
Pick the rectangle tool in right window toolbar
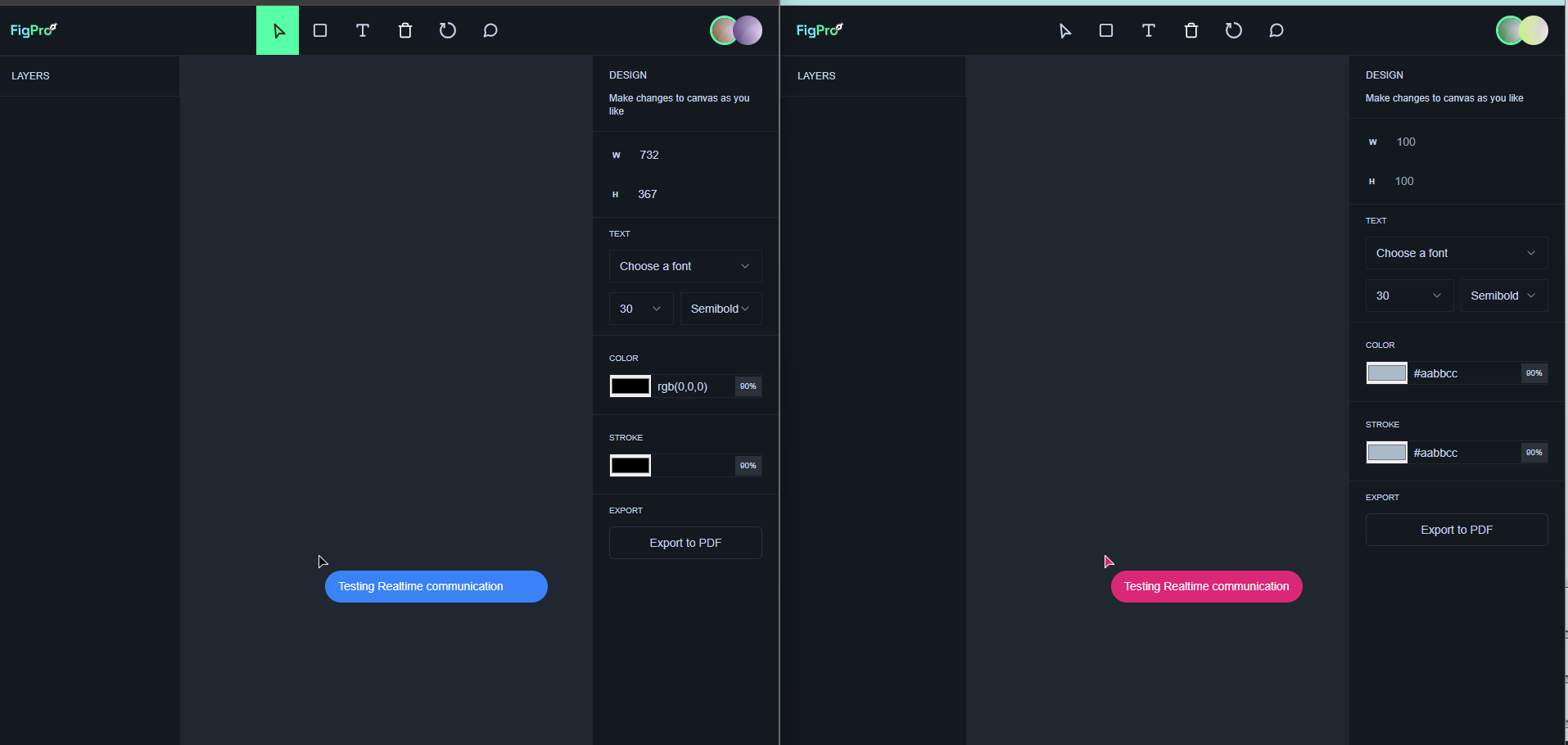tap(1106, 30)
